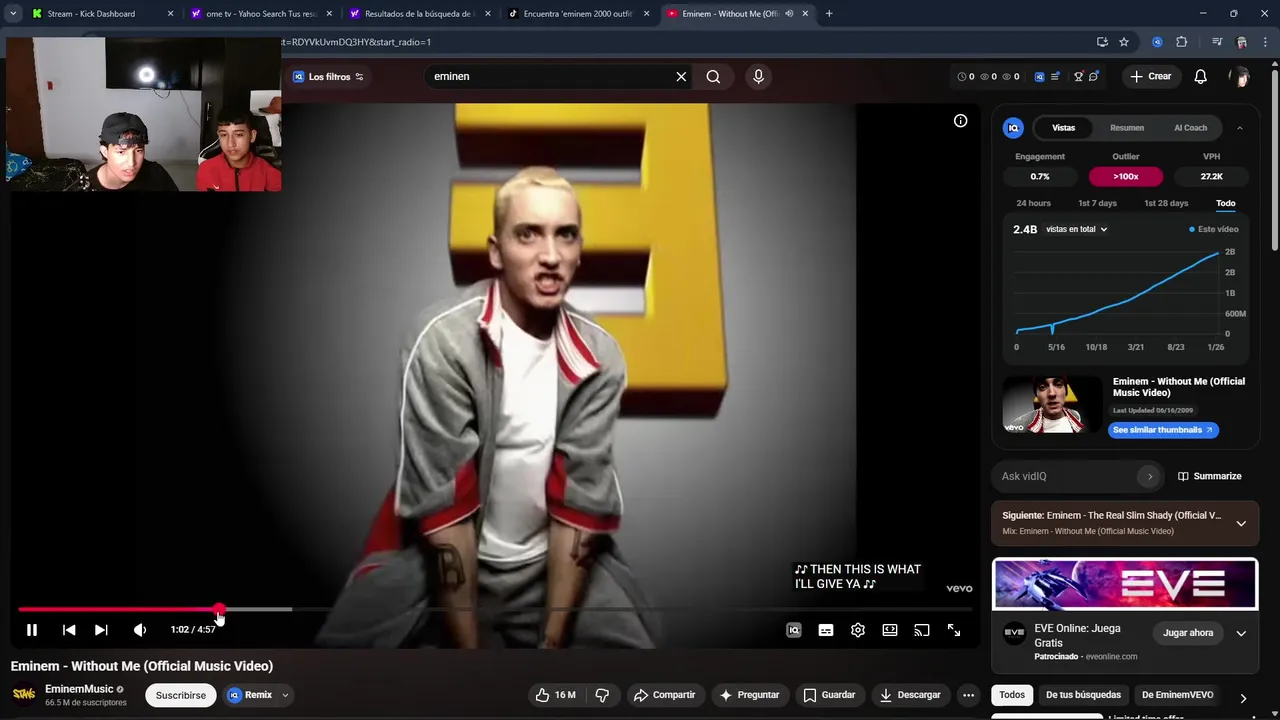Clear the search box text
Viewport: 1280px width, 720px height.
[681, 76]
